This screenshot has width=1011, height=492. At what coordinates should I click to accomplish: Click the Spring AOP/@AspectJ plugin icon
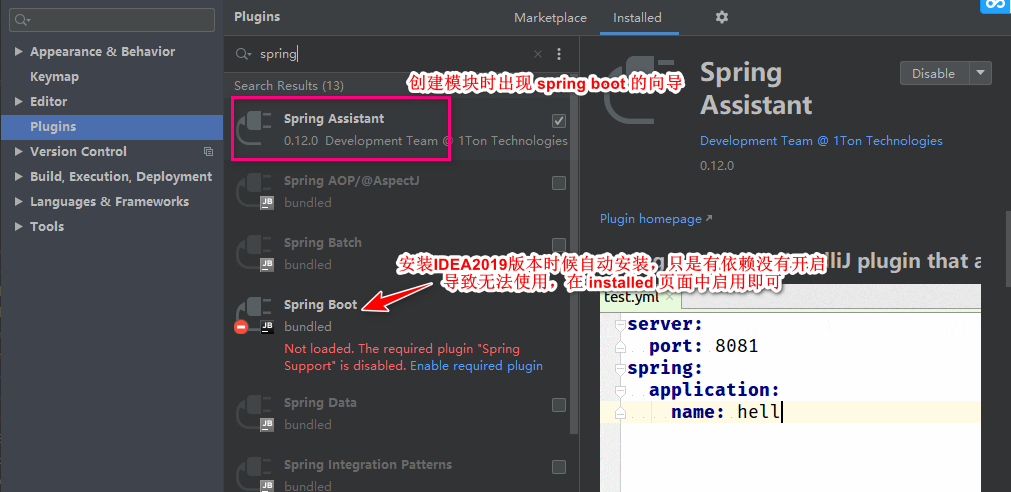[255, 191]
